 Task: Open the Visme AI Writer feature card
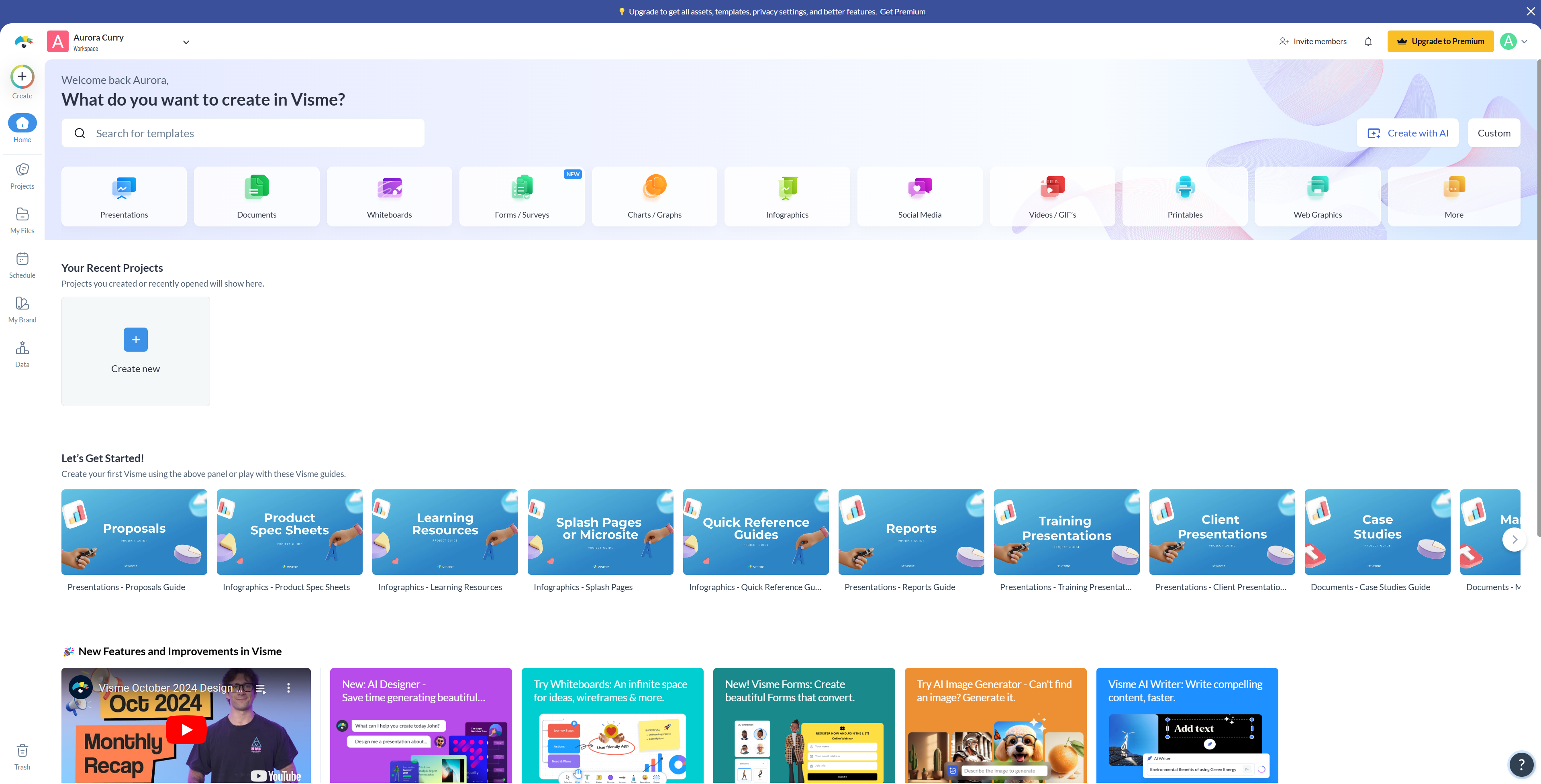(x=1187, y=725)
